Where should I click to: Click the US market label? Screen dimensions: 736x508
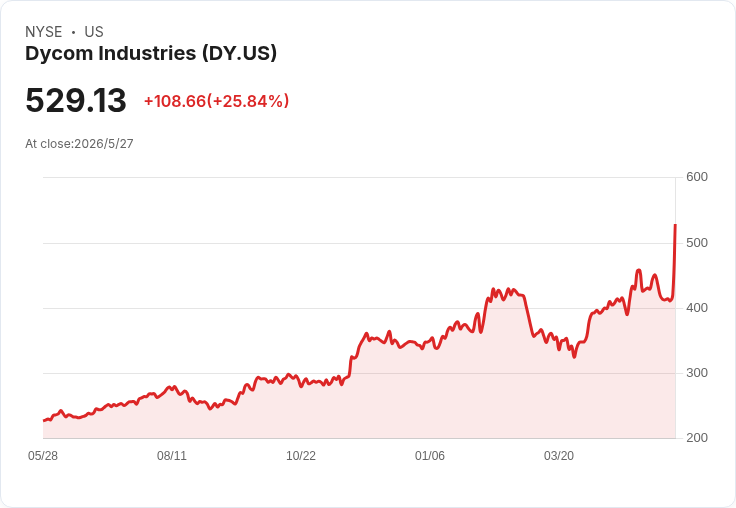coord(94,31)
